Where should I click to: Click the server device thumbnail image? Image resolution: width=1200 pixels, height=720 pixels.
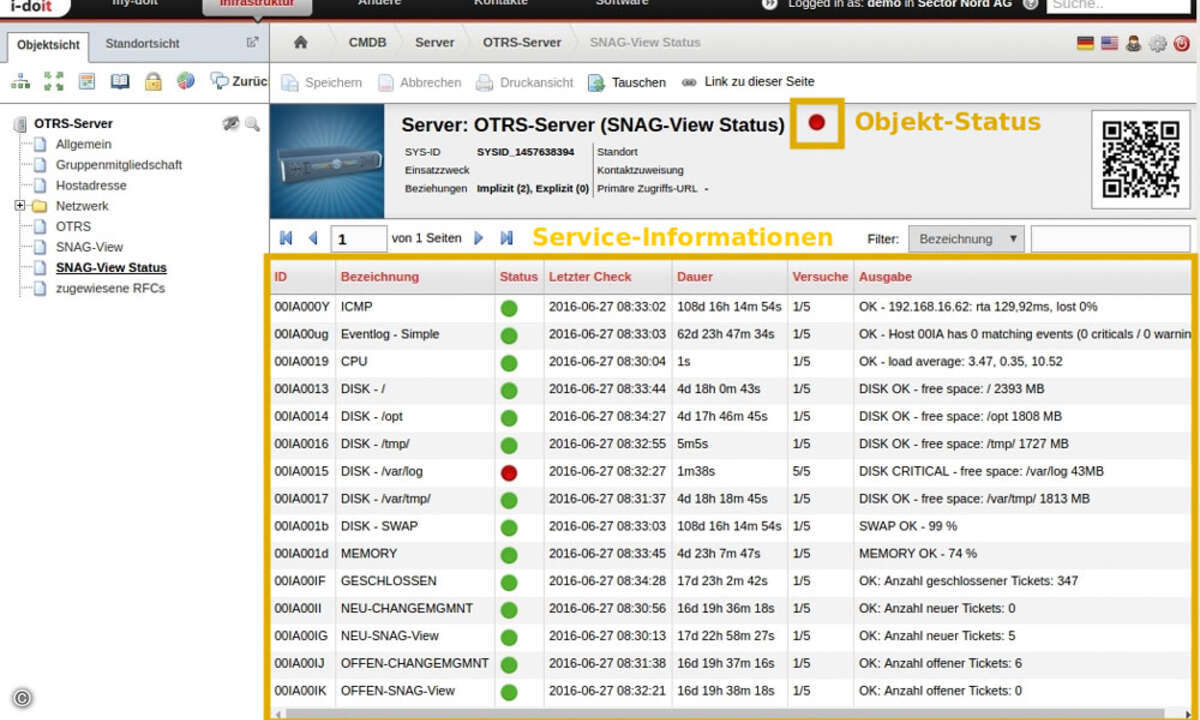(x=327, y=161)
